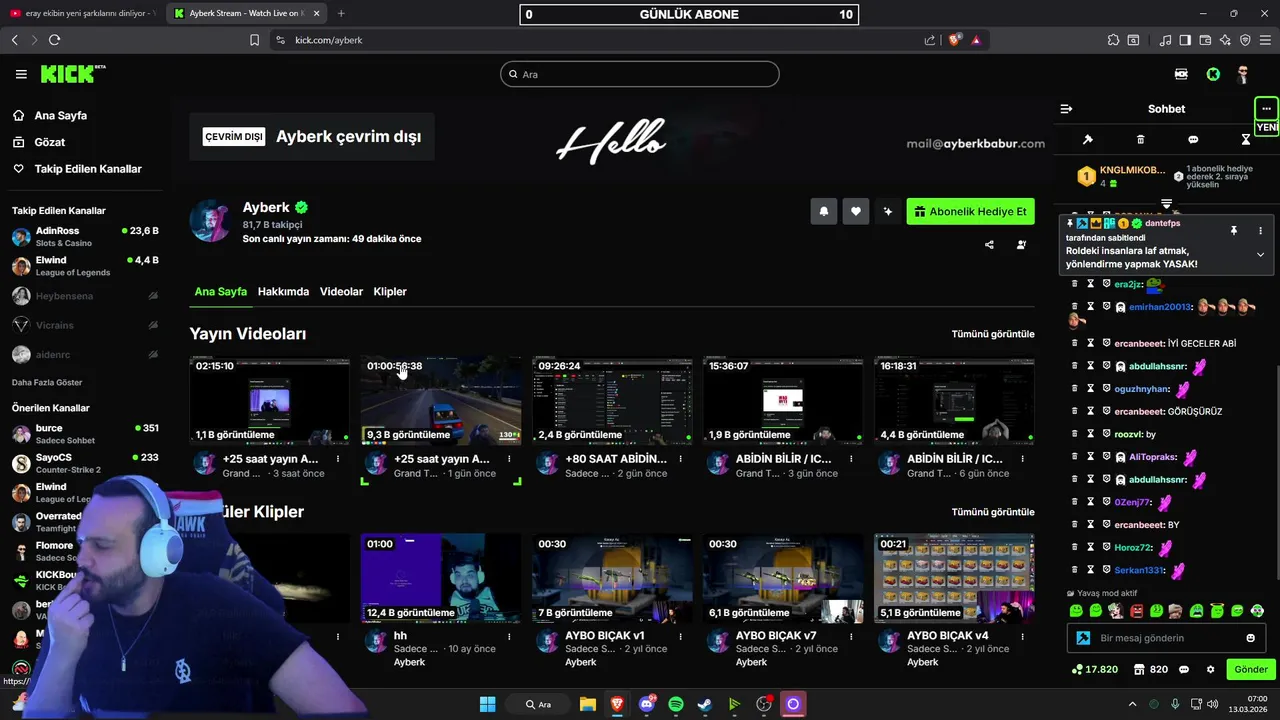Open Spotify from the taskbar

676,704
